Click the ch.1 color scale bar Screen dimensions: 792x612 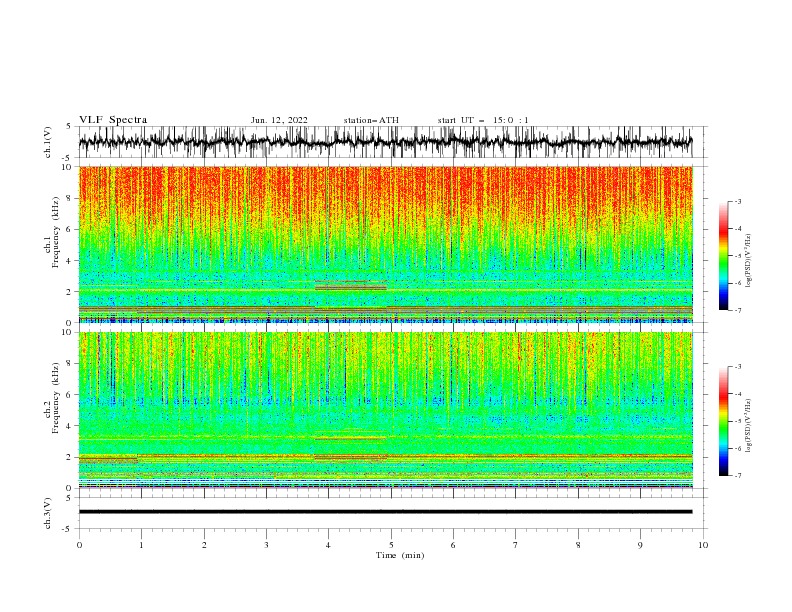click(x=723, y=256)
